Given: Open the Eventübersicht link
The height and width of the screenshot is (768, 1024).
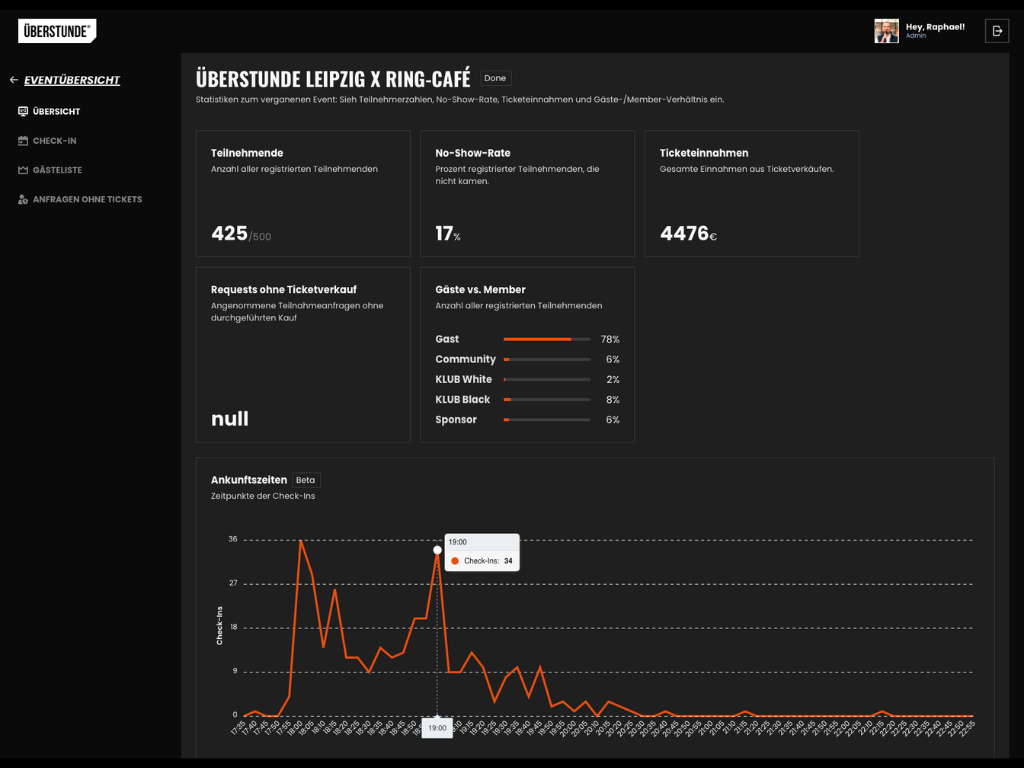Looking at the screenshot, I should tap(72, 80).
